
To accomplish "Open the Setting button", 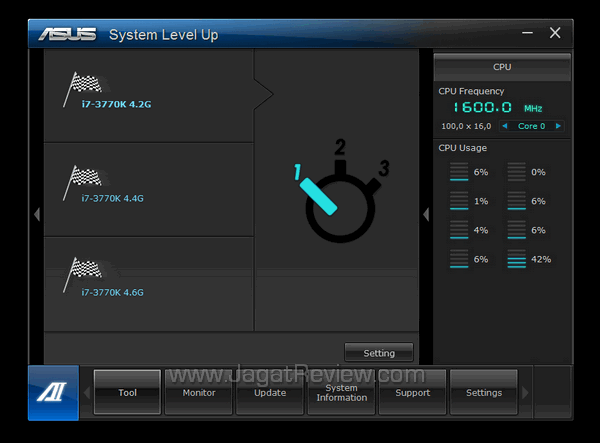I will [x=379, y=353].
